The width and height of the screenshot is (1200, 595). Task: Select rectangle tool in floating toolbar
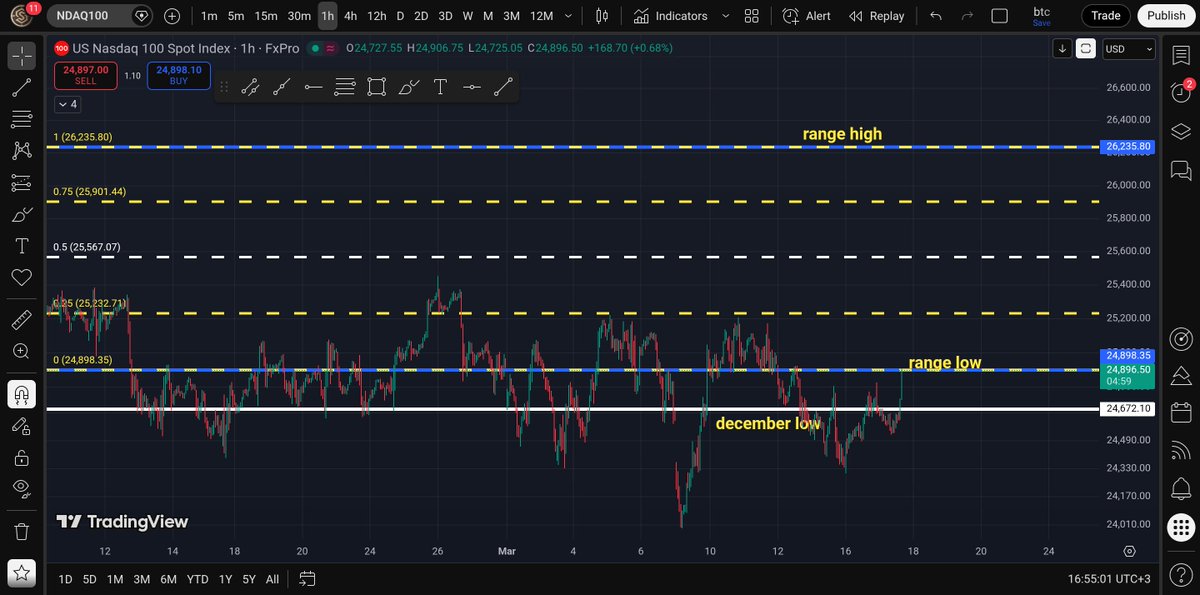coord(376,87)
